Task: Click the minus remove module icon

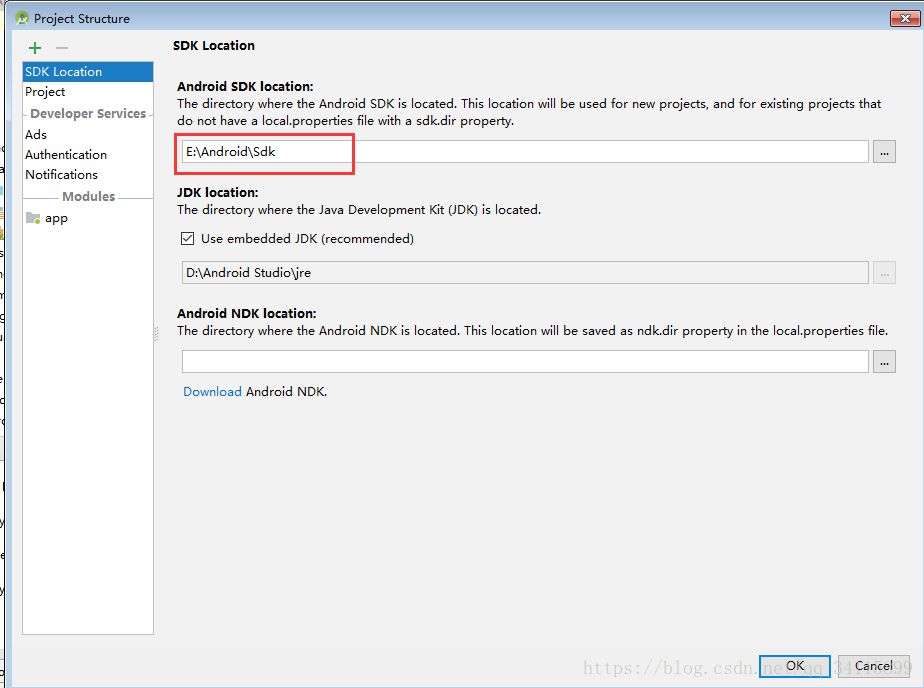Action: coord(62,48)
